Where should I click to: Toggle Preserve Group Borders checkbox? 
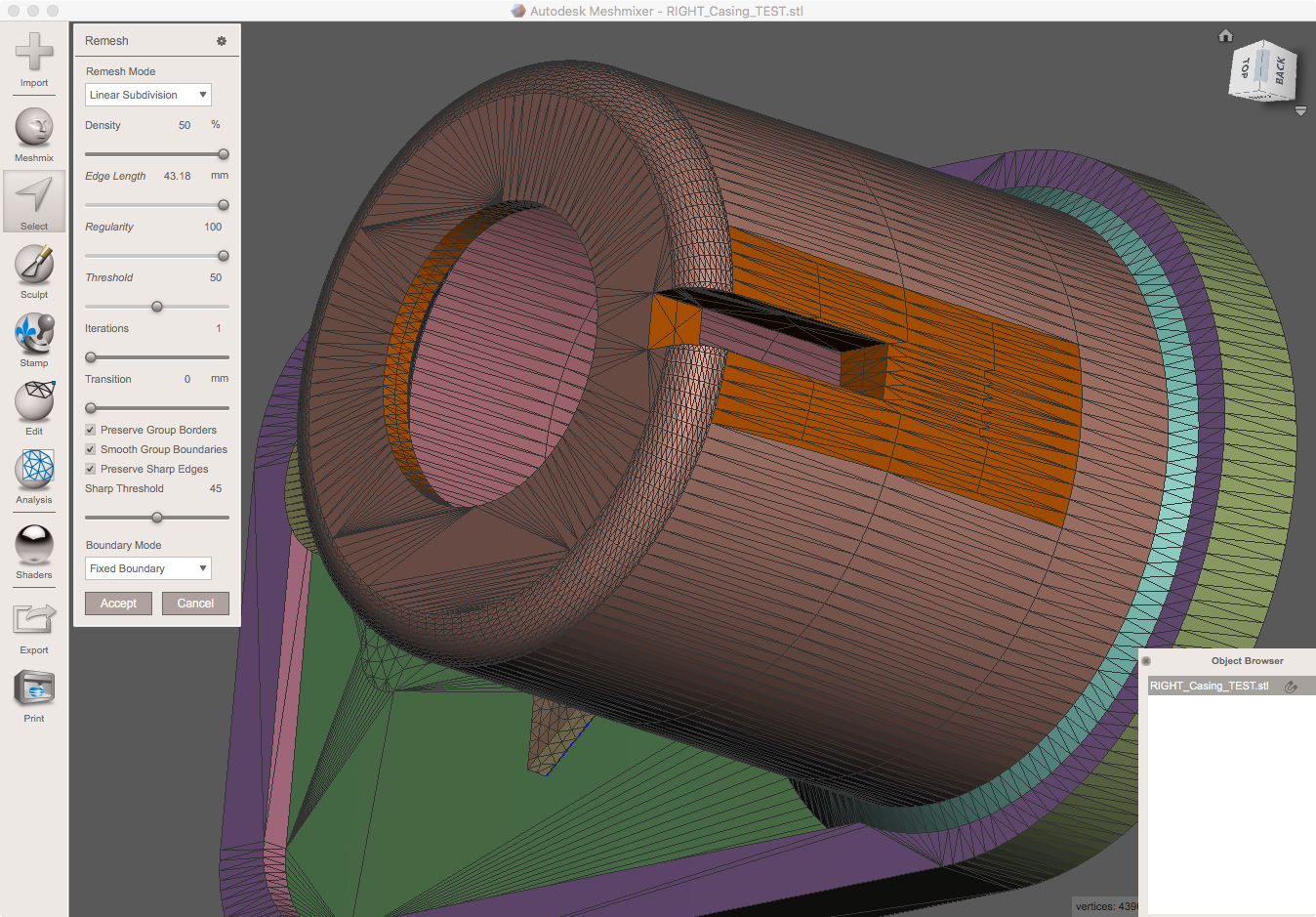point(90,430)
